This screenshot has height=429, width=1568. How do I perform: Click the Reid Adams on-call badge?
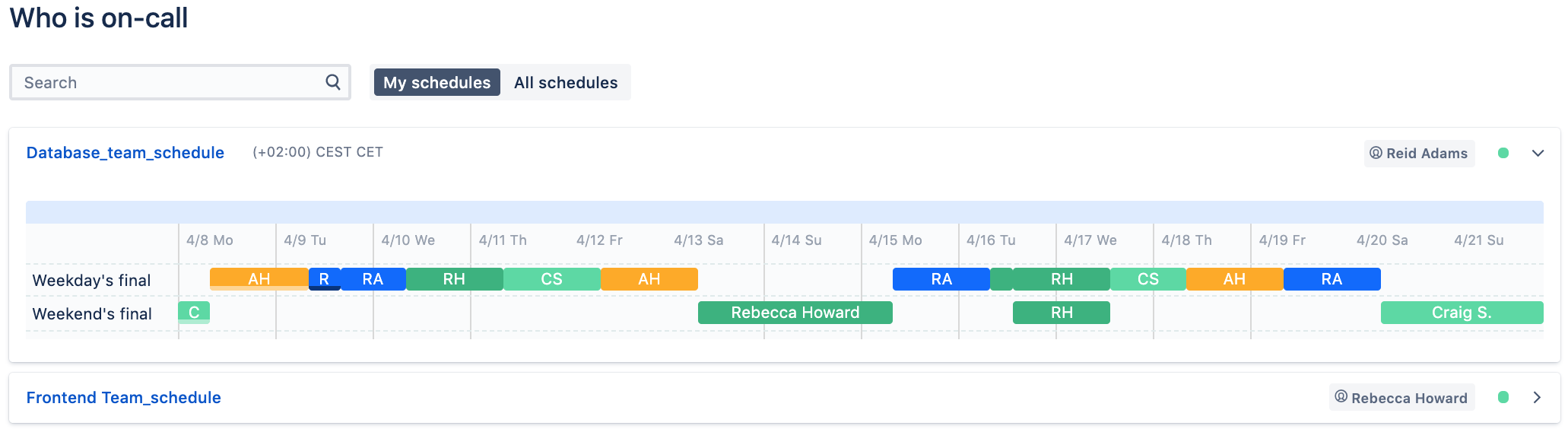[1419, 153]
